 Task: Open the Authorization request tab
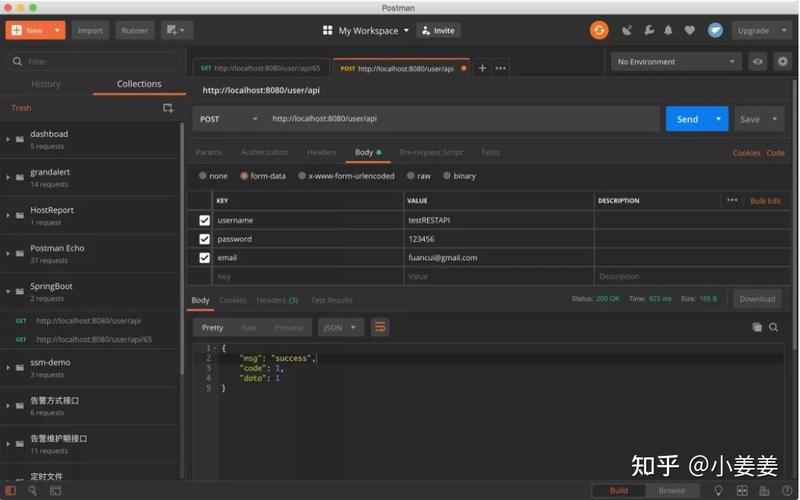coord(264,152)
